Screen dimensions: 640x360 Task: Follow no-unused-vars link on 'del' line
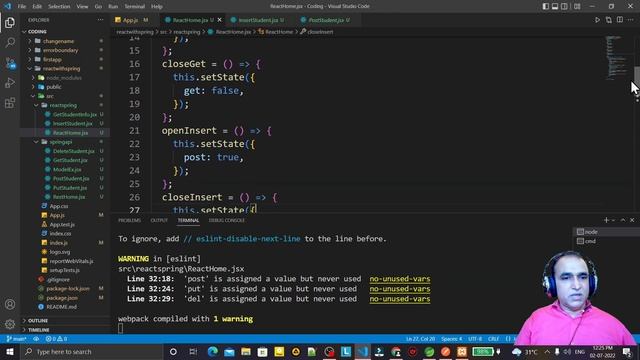[400, 299]
